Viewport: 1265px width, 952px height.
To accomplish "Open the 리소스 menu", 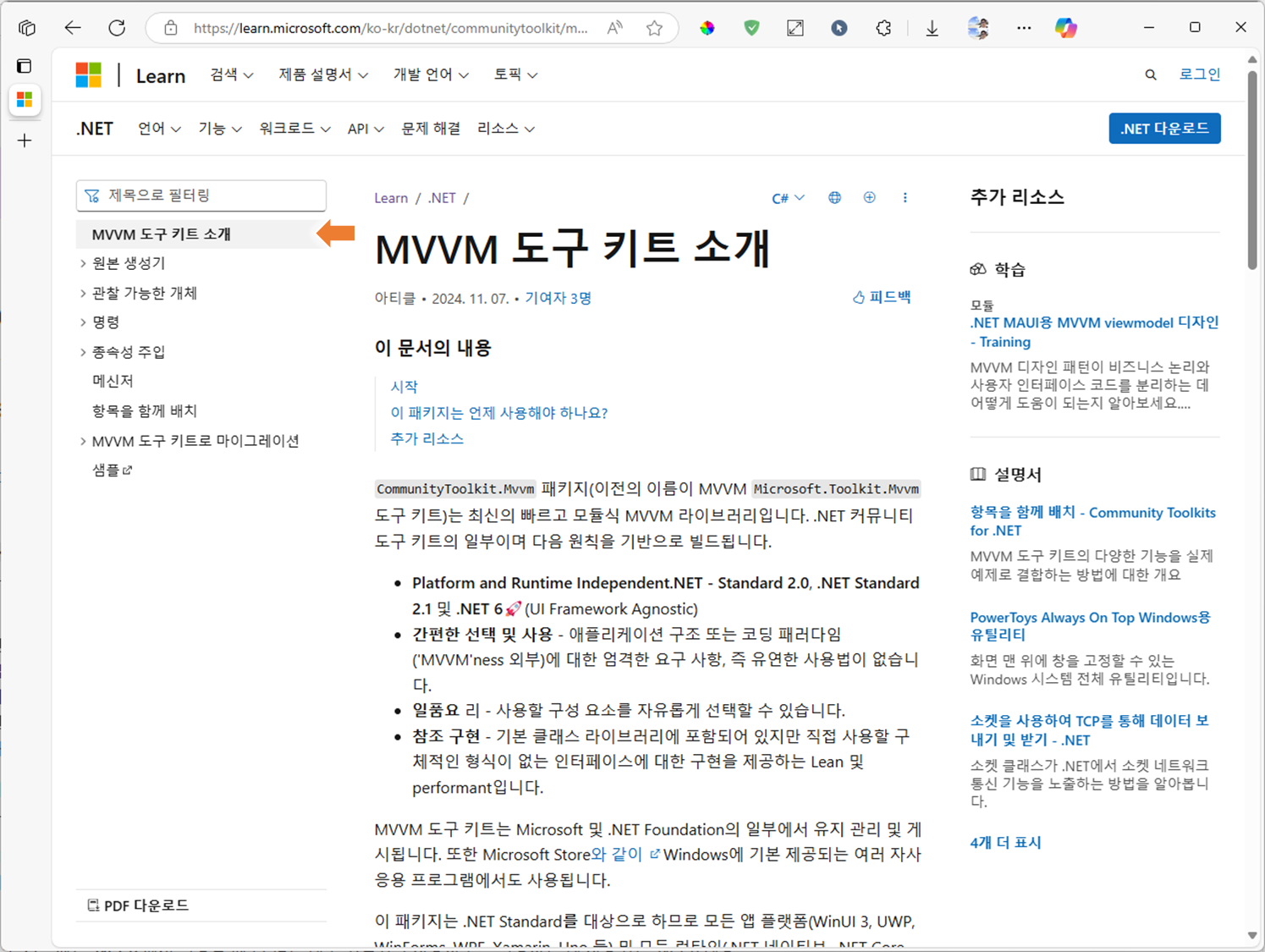I will pyautogui.click(x=506, y=129).
